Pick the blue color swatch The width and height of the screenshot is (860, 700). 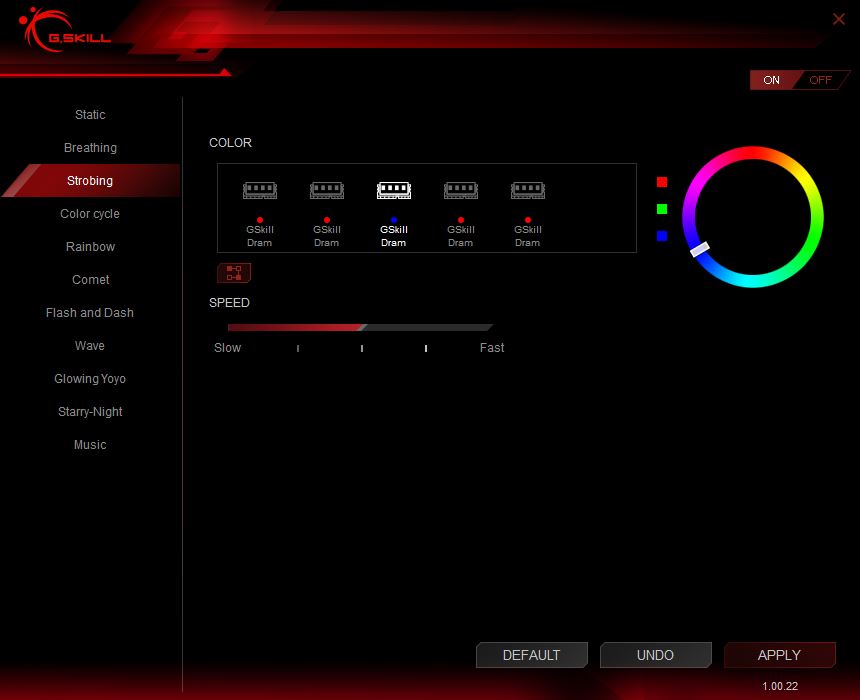(662, 236)
